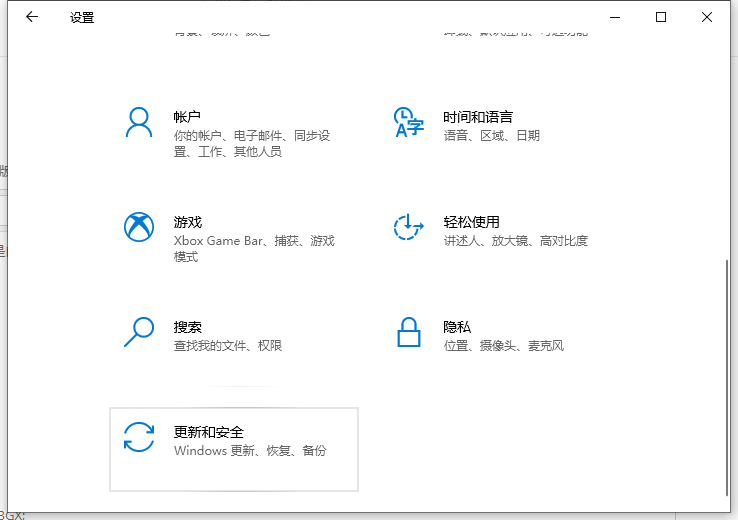Viewport: 738px width, 520px height.
Task: Open the 隐私 settings title
Action: tap(457, 327)
